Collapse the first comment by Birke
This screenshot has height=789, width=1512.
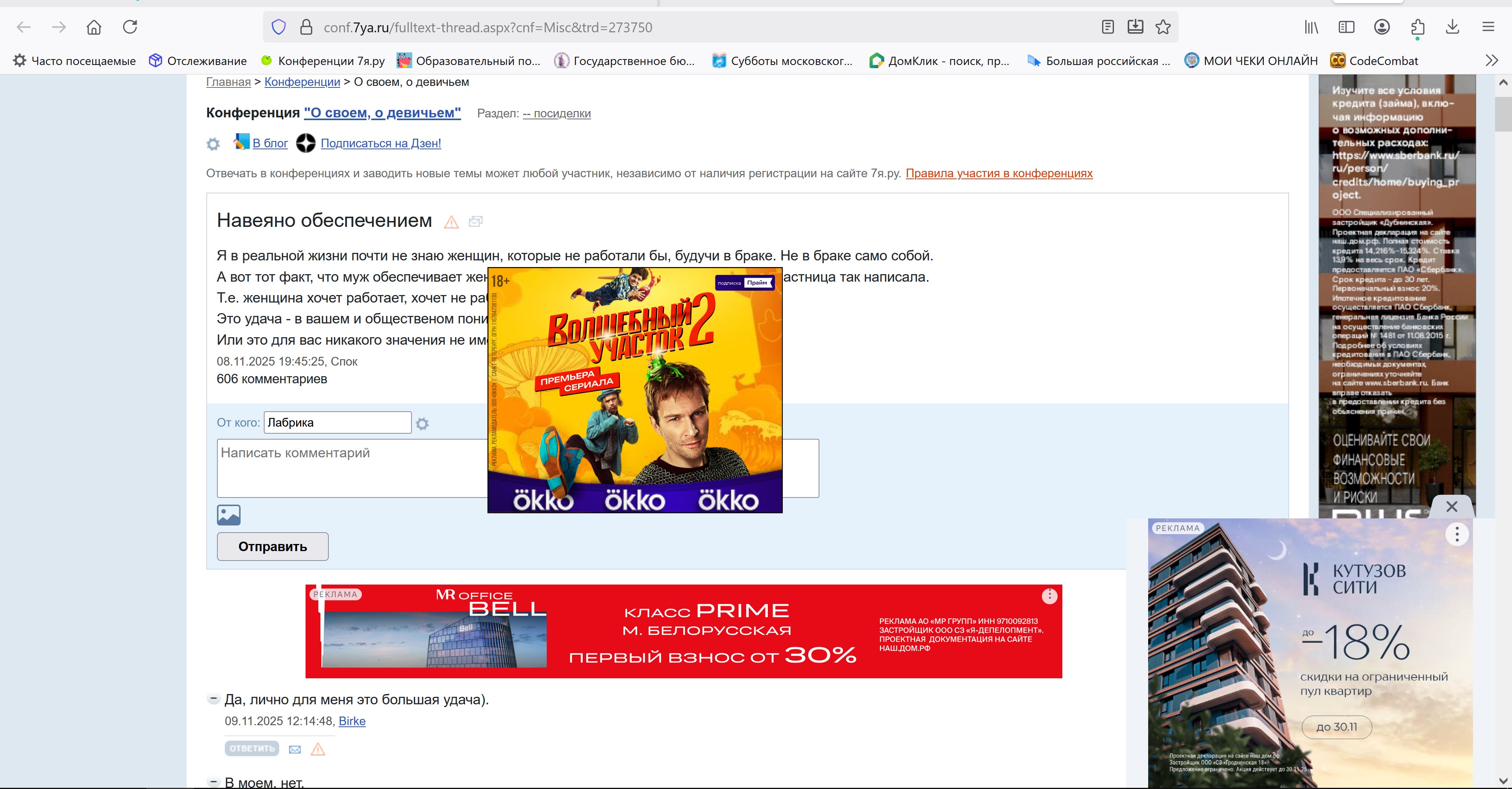pos(214,698)
